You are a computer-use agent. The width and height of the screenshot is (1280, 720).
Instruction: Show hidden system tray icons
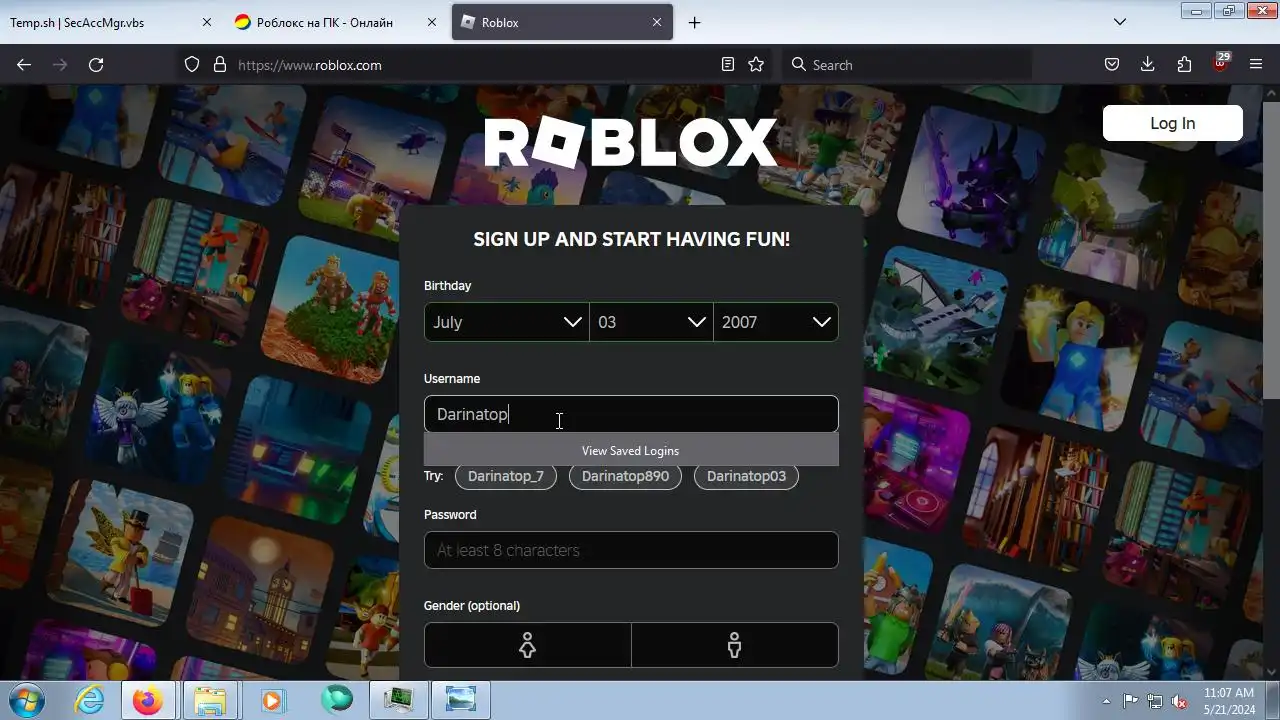(1106, 701)
